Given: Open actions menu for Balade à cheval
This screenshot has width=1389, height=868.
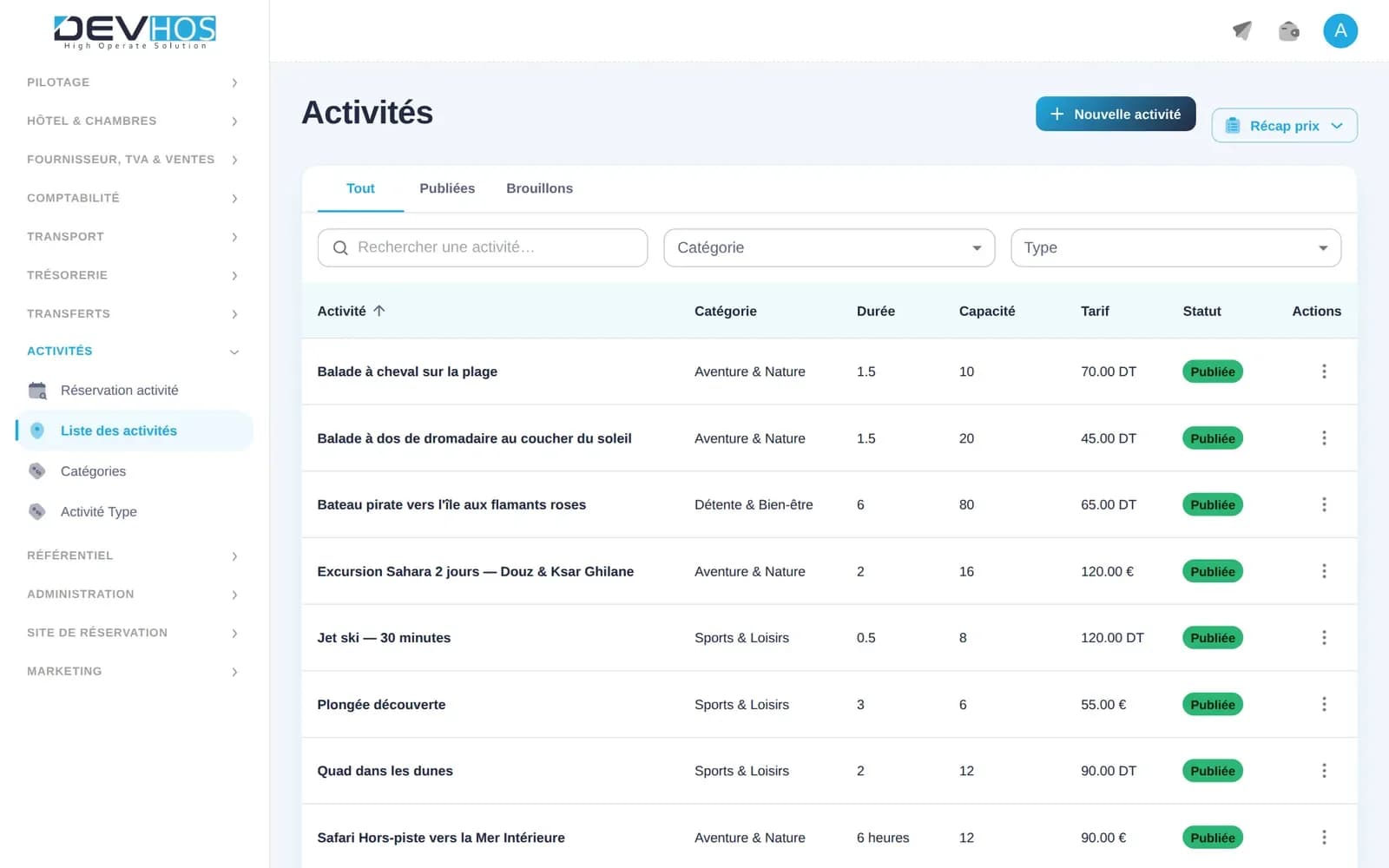Looking at the screenshot, I should pyautogui.click(x=1324, y=372).
